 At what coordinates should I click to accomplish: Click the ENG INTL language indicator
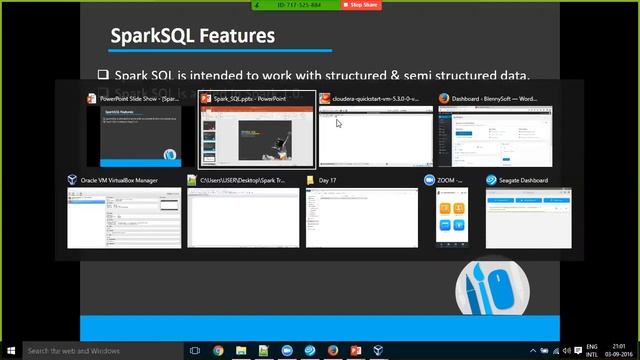click(592, 351)
